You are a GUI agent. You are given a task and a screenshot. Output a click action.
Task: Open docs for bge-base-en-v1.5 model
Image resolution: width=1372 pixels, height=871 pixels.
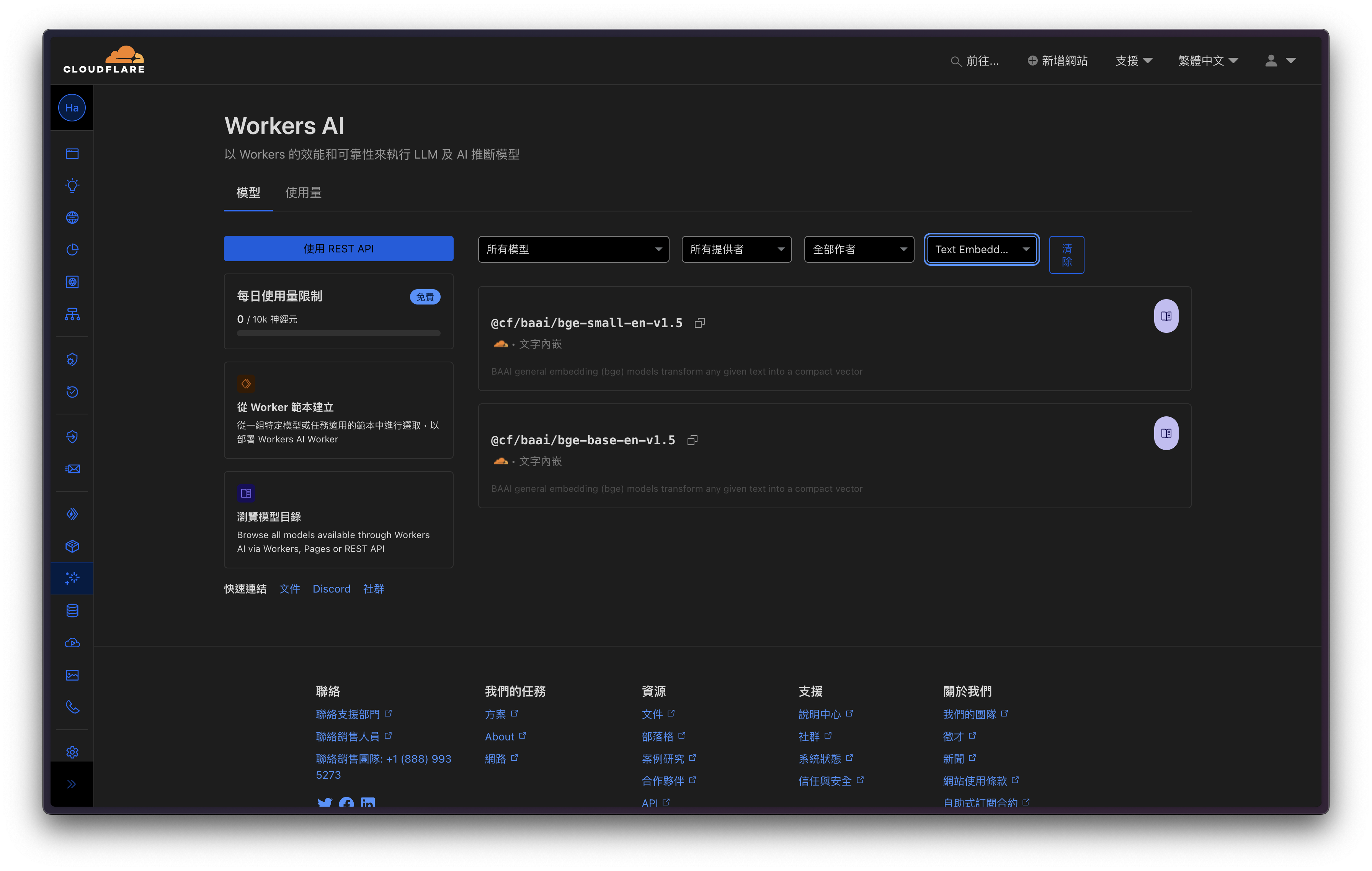pyautogui.click(x=1166, y=433)
